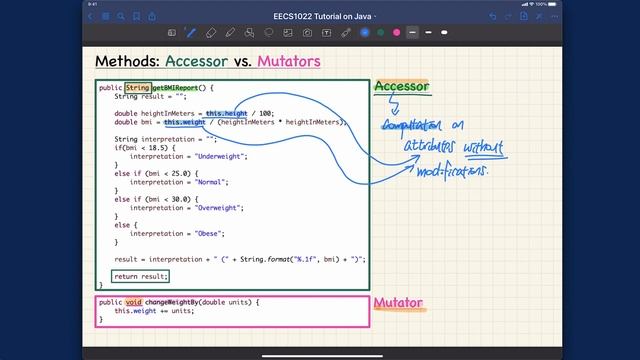Add a new page to the notebook

tap(524, 16)
